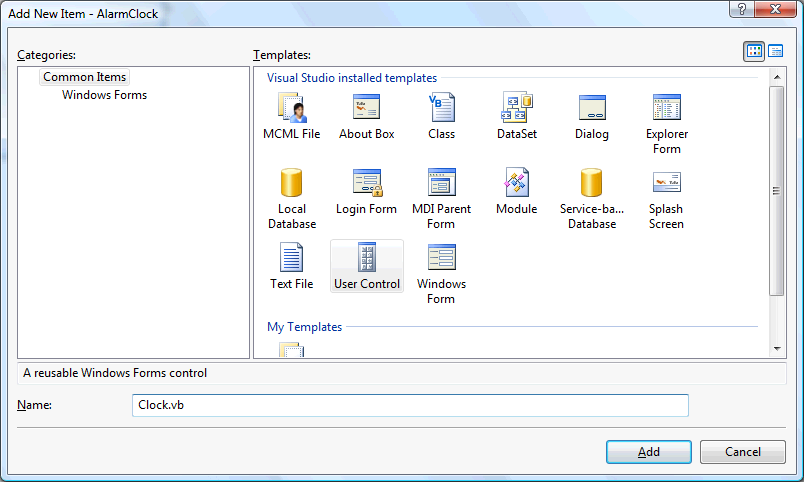804x482 pixels.
Task: Switch to small icons list view
Action: coord(775,51)
